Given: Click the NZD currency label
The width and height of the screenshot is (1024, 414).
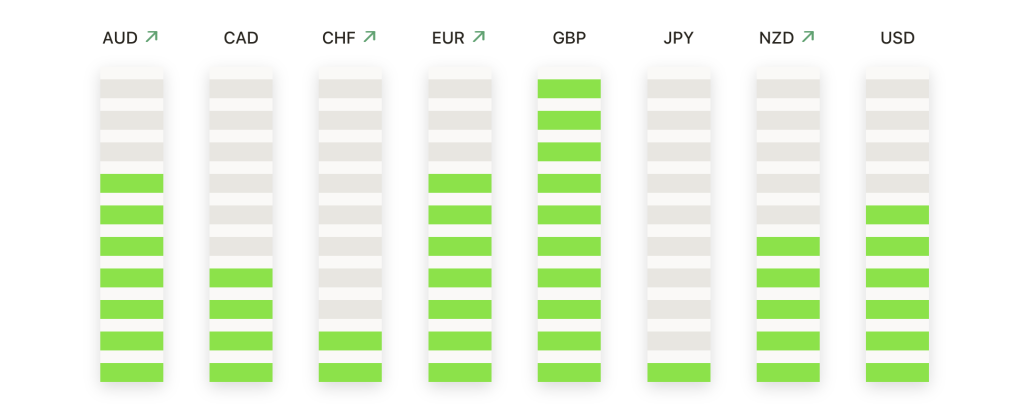Looking at the screenshot, I should (776, 39).
